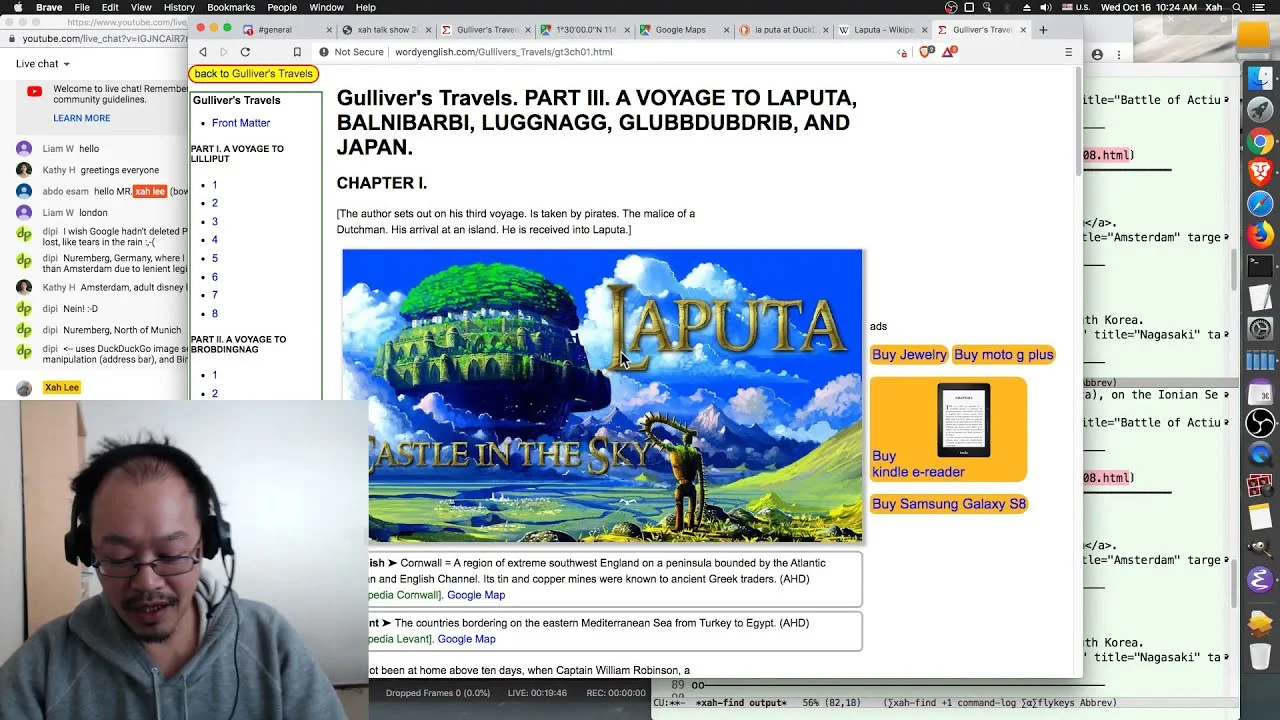1280x720 pixels.
Task: Open OBS Studio from the Dock
Action: point(1260,423)
